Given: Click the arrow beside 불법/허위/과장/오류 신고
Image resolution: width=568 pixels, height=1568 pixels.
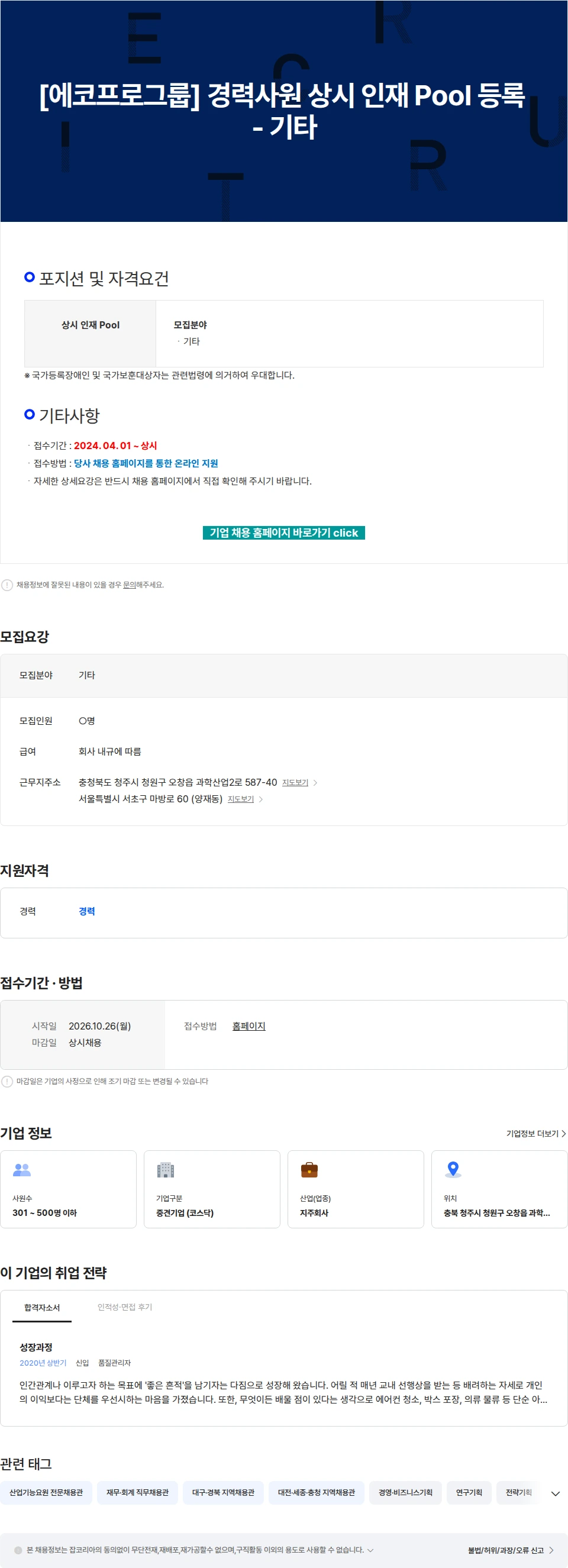Looking at the screenshot, I should tap(551, 1550).
